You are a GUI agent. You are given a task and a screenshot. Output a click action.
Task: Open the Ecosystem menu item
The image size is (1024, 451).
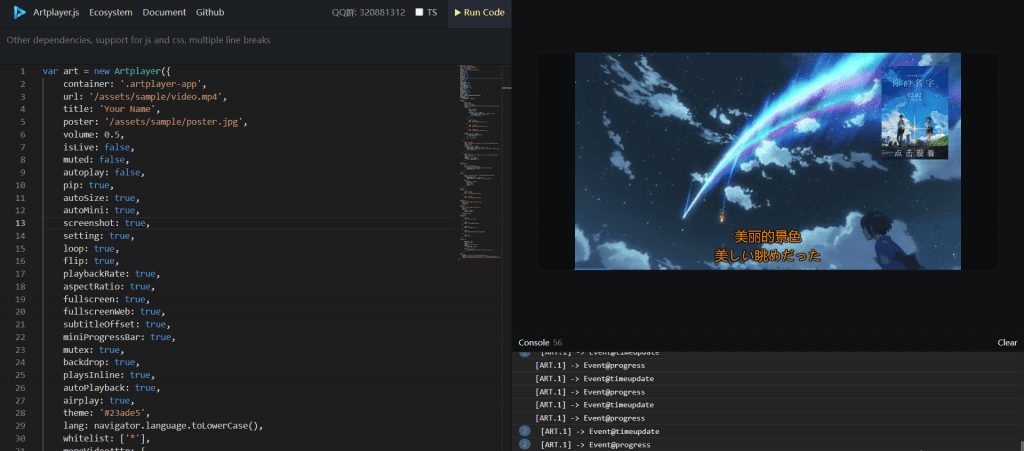(110, 12)
